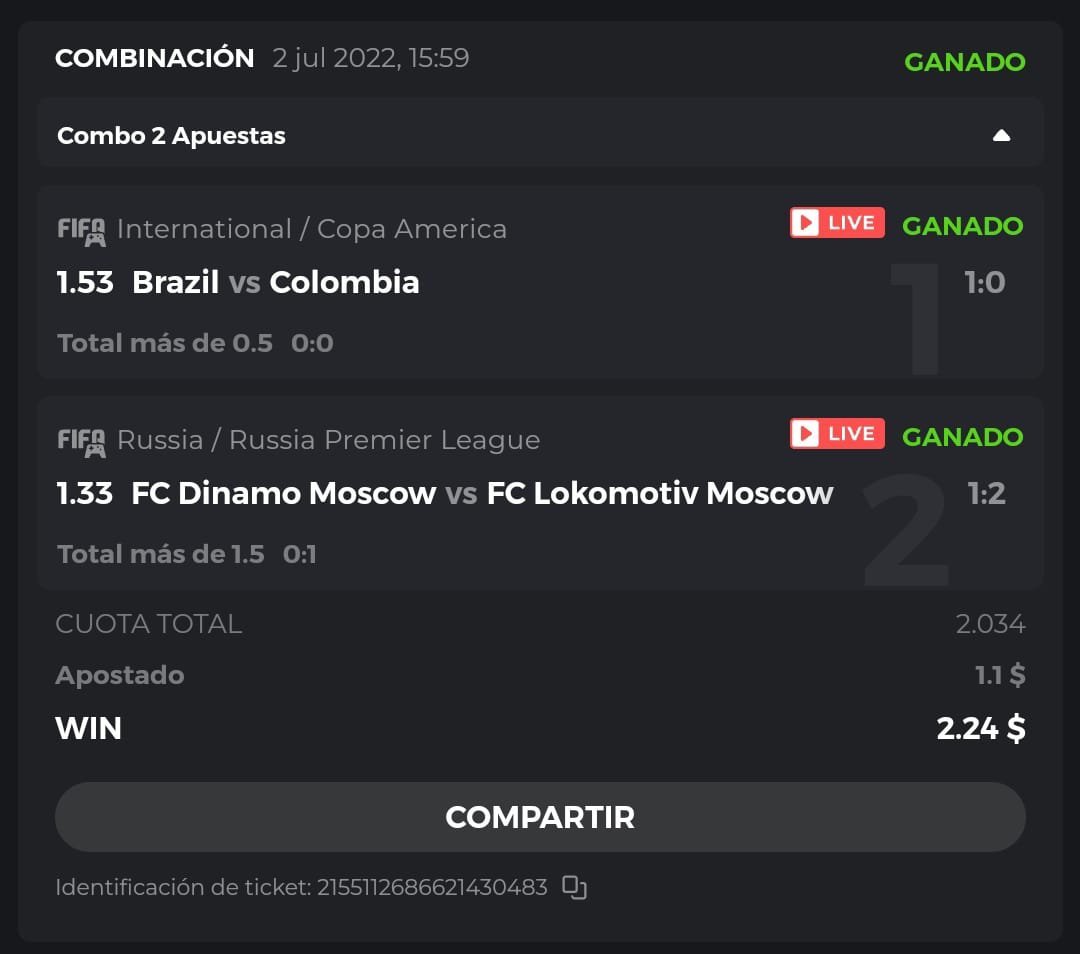Click FIFA gamepad icon beside Russia Premier League
The image size is (1080, 954).
[x=81, y=441]
